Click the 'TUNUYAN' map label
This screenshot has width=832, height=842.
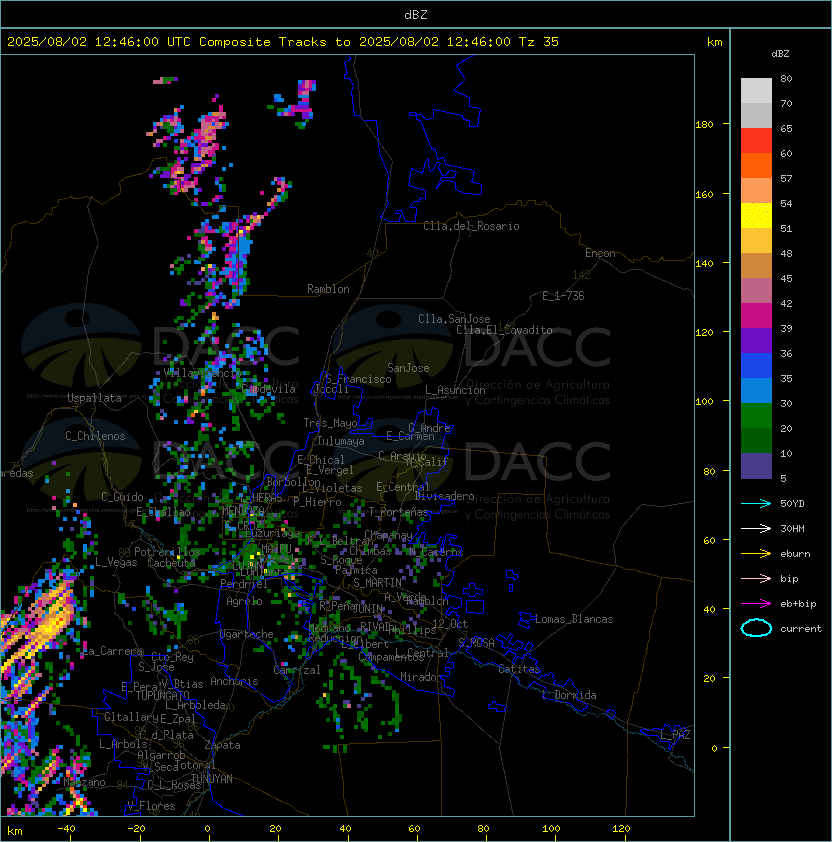[212, 779]
